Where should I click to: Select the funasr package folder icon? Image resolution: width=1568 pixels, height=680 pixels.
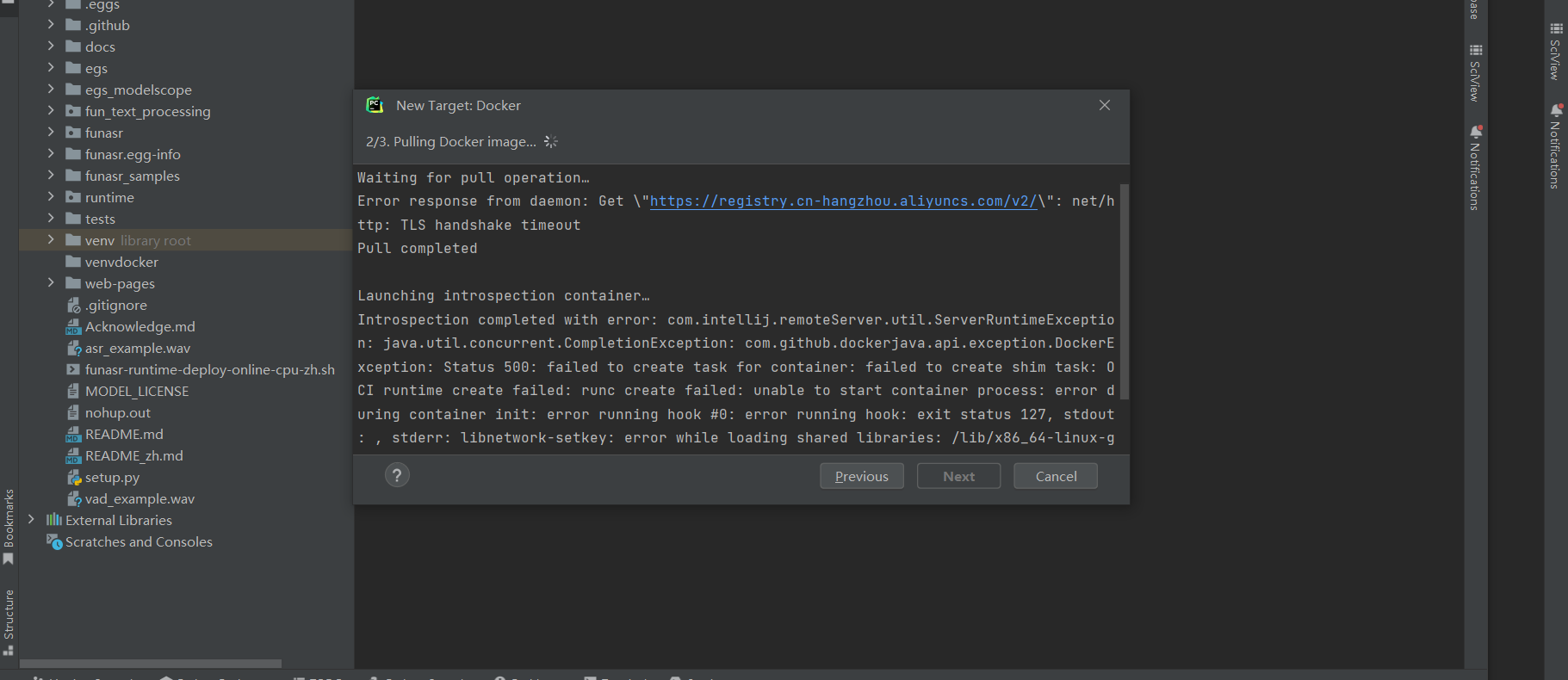pyautogui.click(x=73, y=133)
